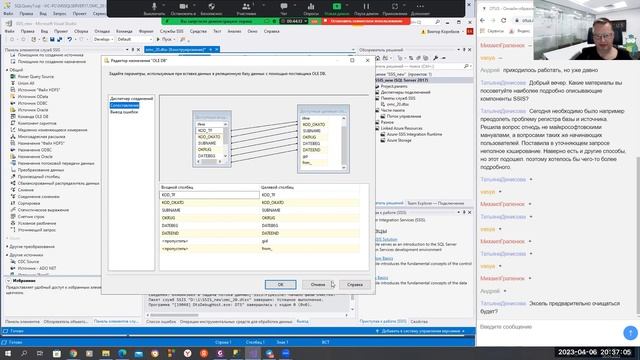Open the Сборка menu
640x360 pixels.
pos(81,31)
